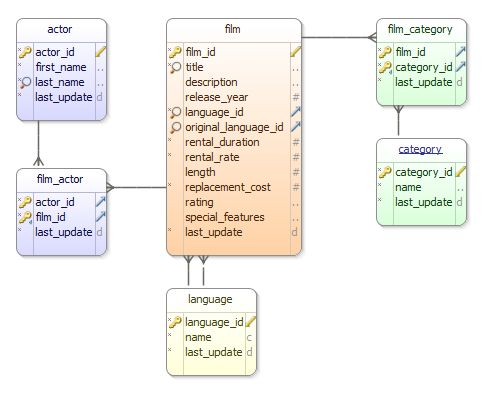
Task: Select the relation line between actor and film_actor
Action: tap(38, 143)
